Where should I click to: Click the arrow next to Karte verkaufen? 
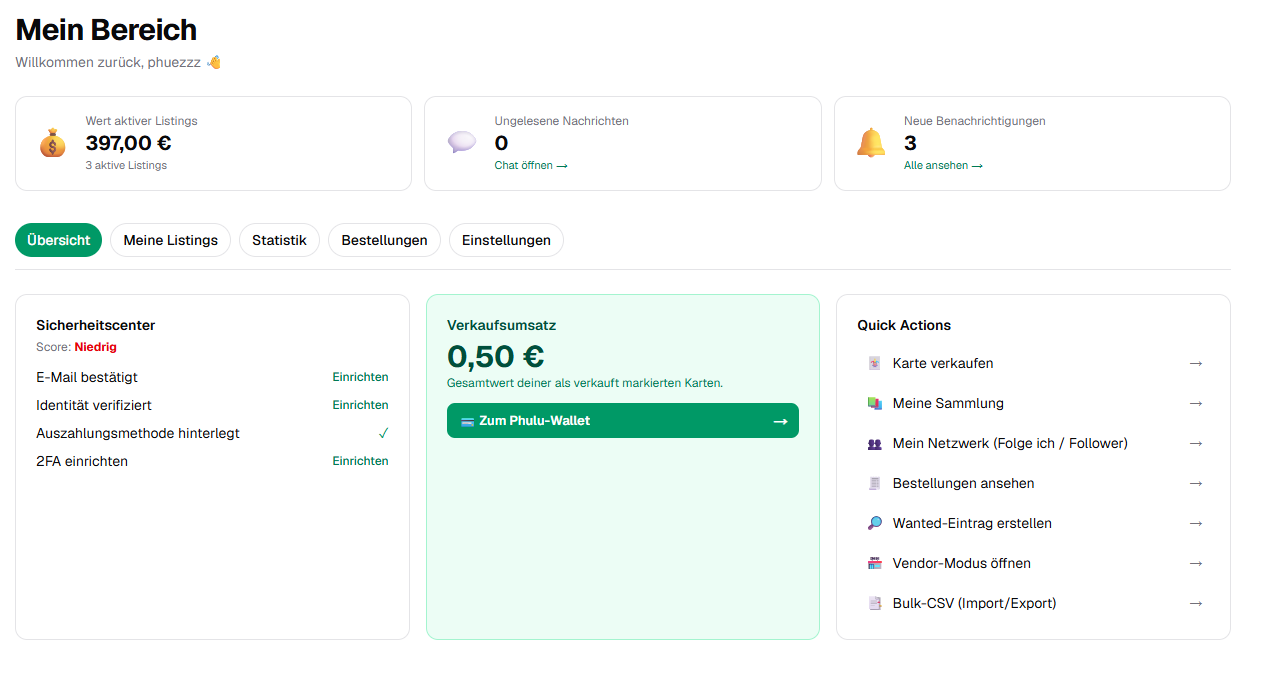click(1196, 363)
